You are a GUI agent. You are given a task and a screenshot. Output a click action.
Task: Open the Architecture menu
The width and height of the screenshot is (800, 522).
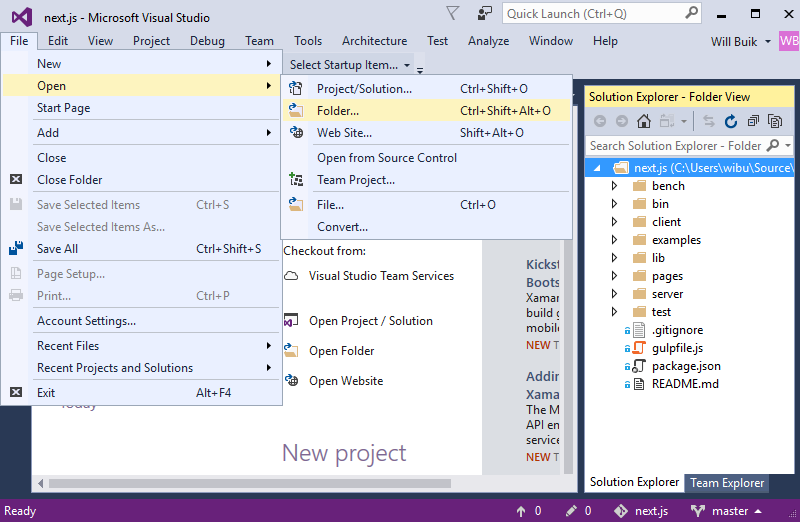374,41
